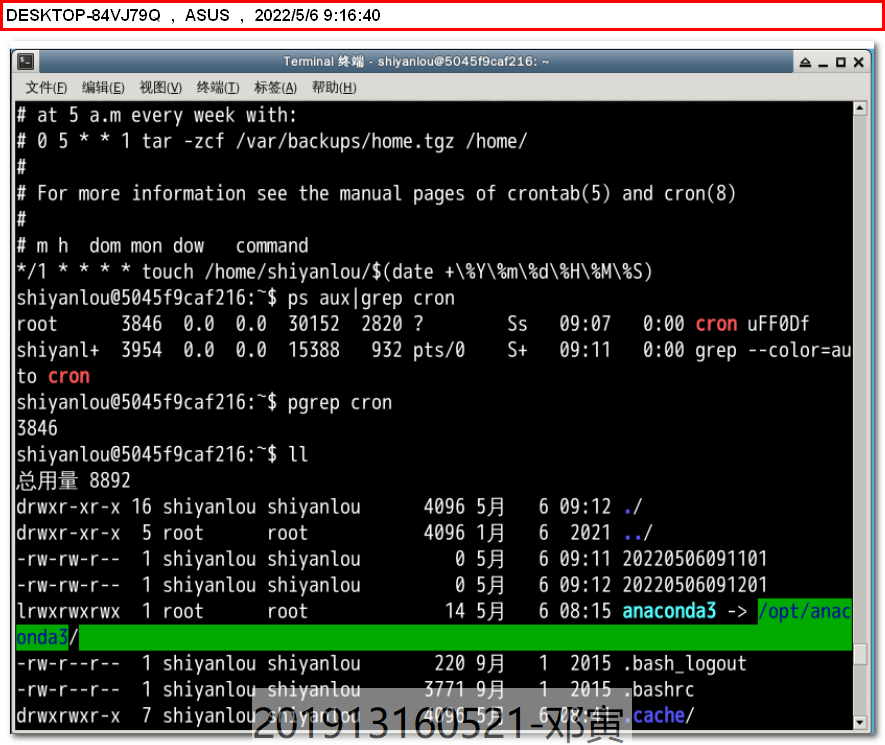
Task: Click the green-highlighted /opt/anac path
Action: pos(804,611)
